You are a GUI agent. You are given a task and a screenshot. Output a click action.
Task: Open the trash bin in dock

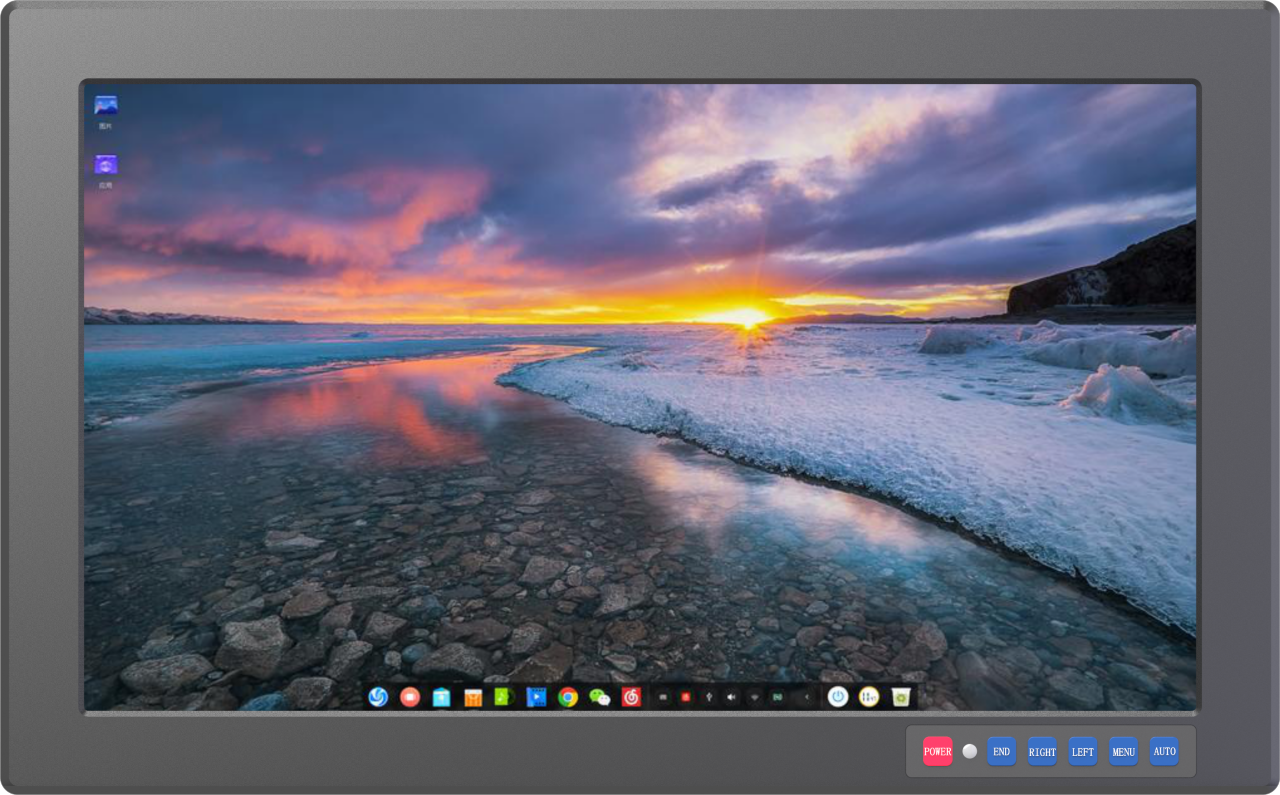point(901,697)
